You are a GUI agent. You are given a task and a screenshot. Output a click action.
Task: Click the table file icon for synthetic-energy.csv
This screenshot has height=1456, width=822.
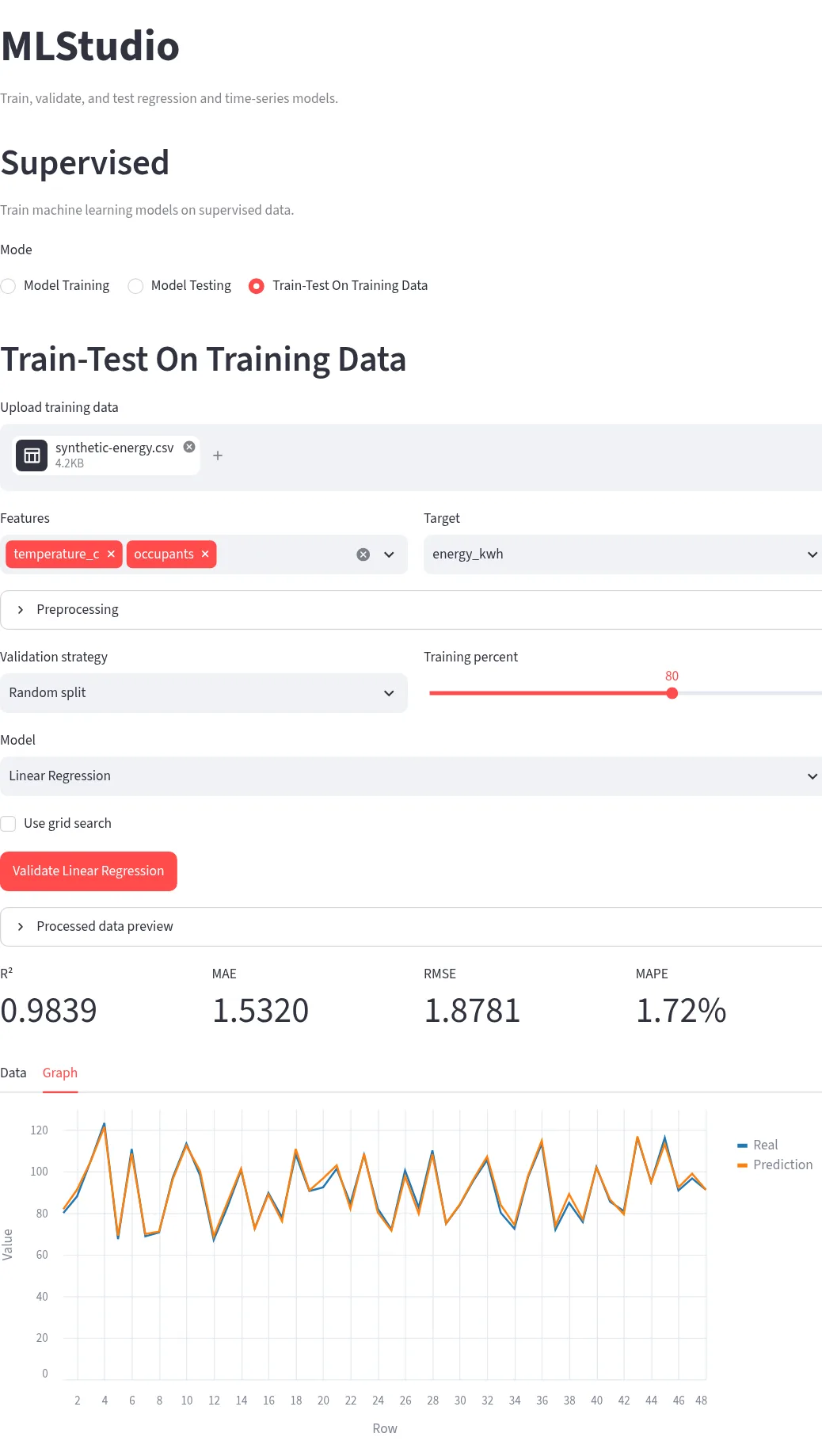pyautogui.click(x=32, y=455)
